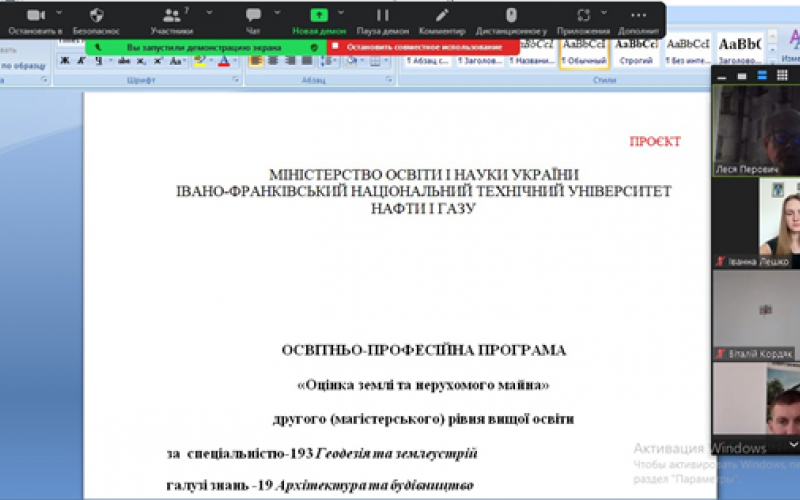The image size is (800, 500).
Task: Open Clipboard dialog launcher
Action: [x=44, y=80]
